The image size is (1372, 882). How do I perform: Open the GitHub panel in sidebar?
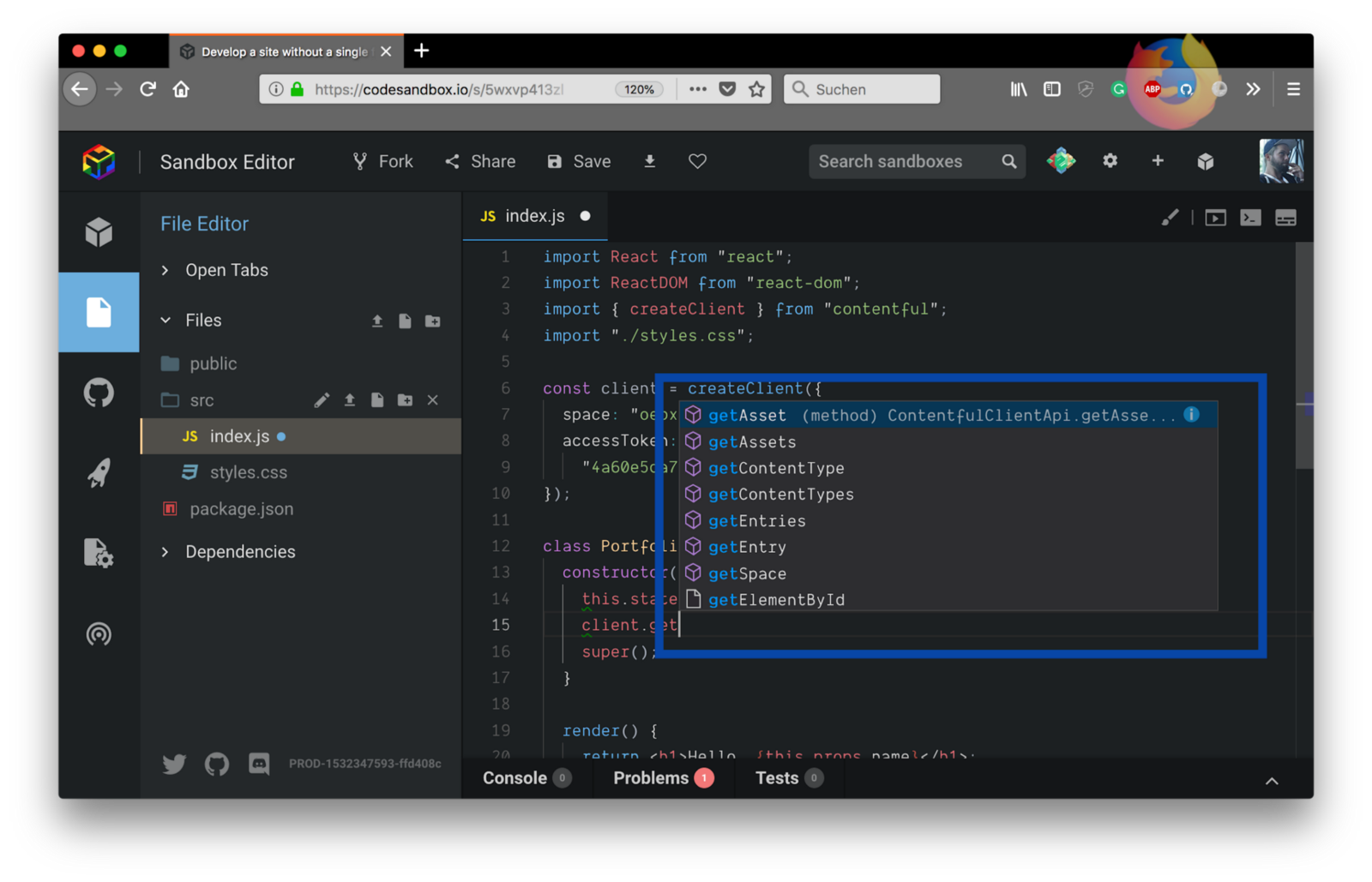click(x=99, y=393)
